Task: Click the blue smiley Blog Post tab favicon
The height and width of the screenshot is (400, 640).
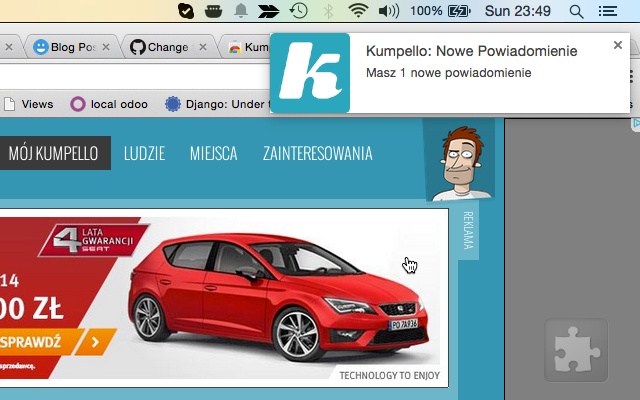Action: pos(40,47)
